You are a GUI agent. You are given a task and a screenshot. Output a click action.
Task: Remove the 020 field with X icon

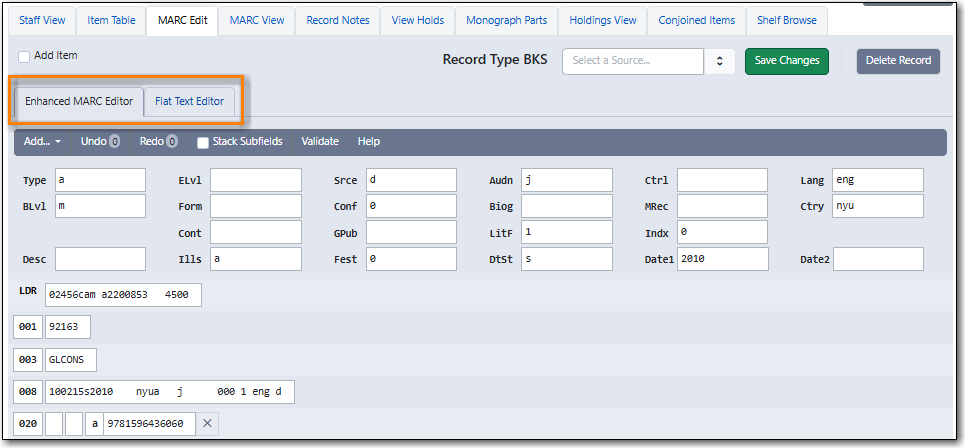[207, 424]
